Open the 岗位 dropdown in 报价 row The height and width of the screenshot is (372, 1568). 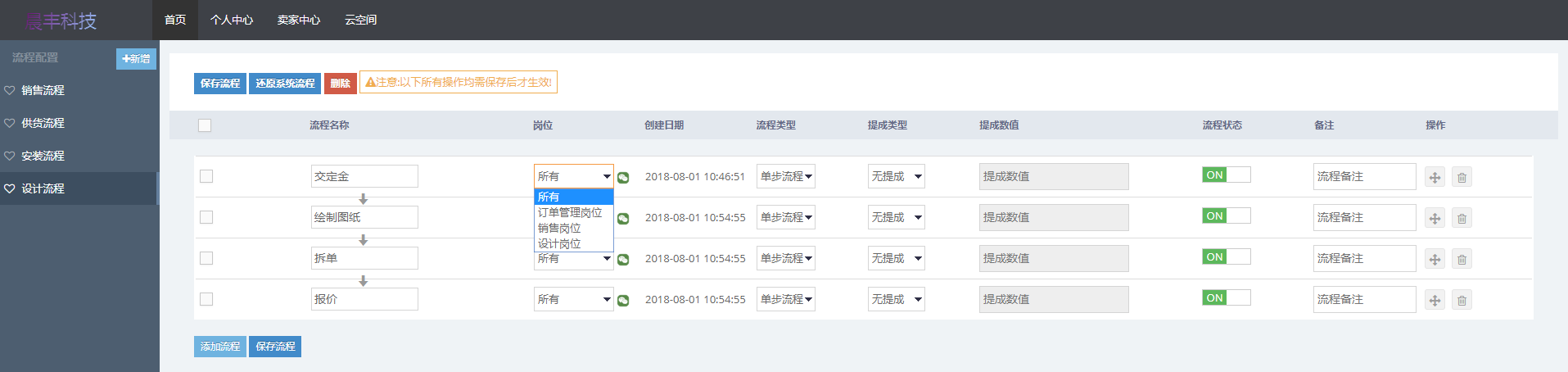pyautogui.click(x=574, y=299)
